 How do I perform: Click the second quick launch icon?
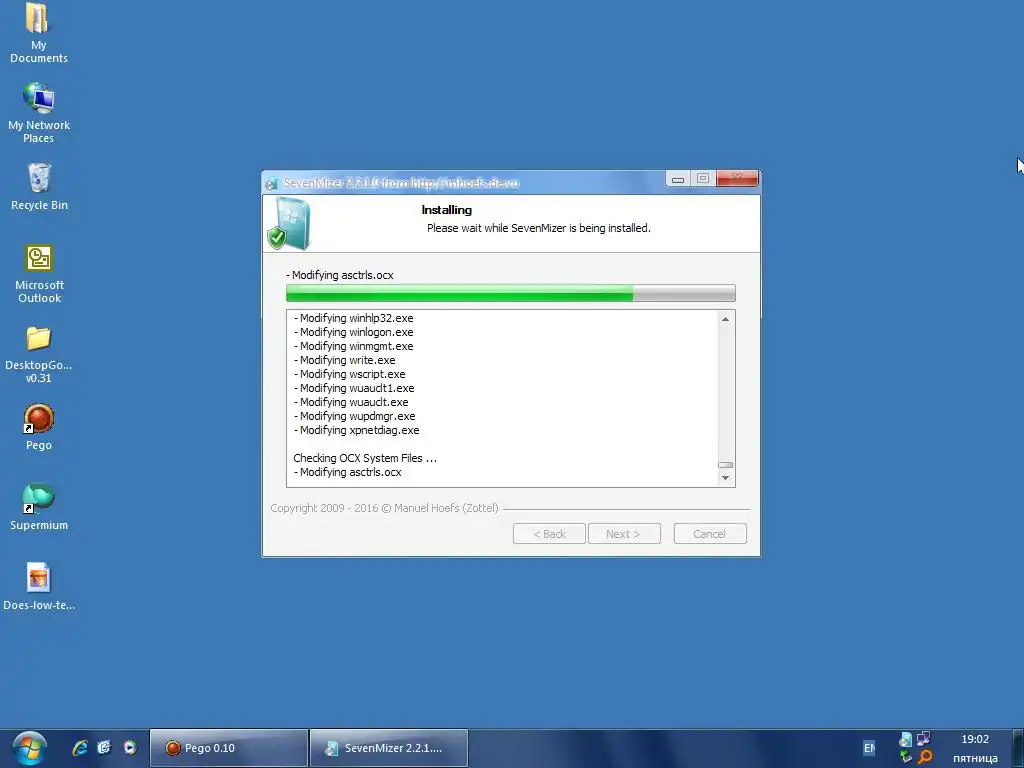click(x=104, y=748)
